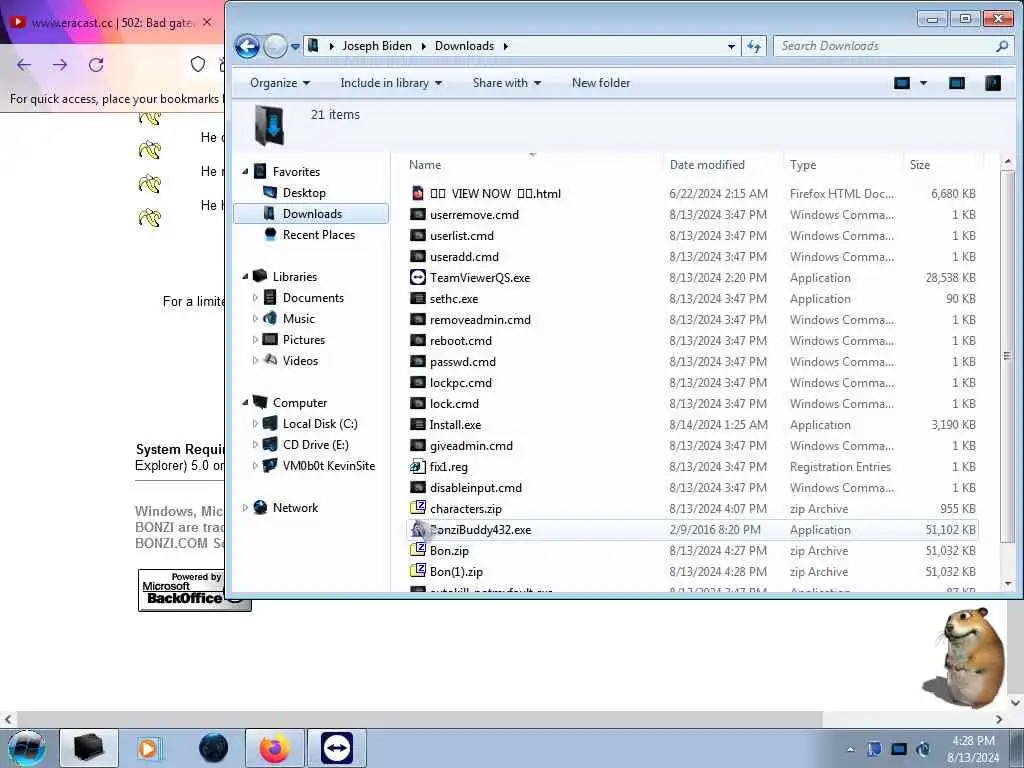Open the Organize menu

point(280,83)
